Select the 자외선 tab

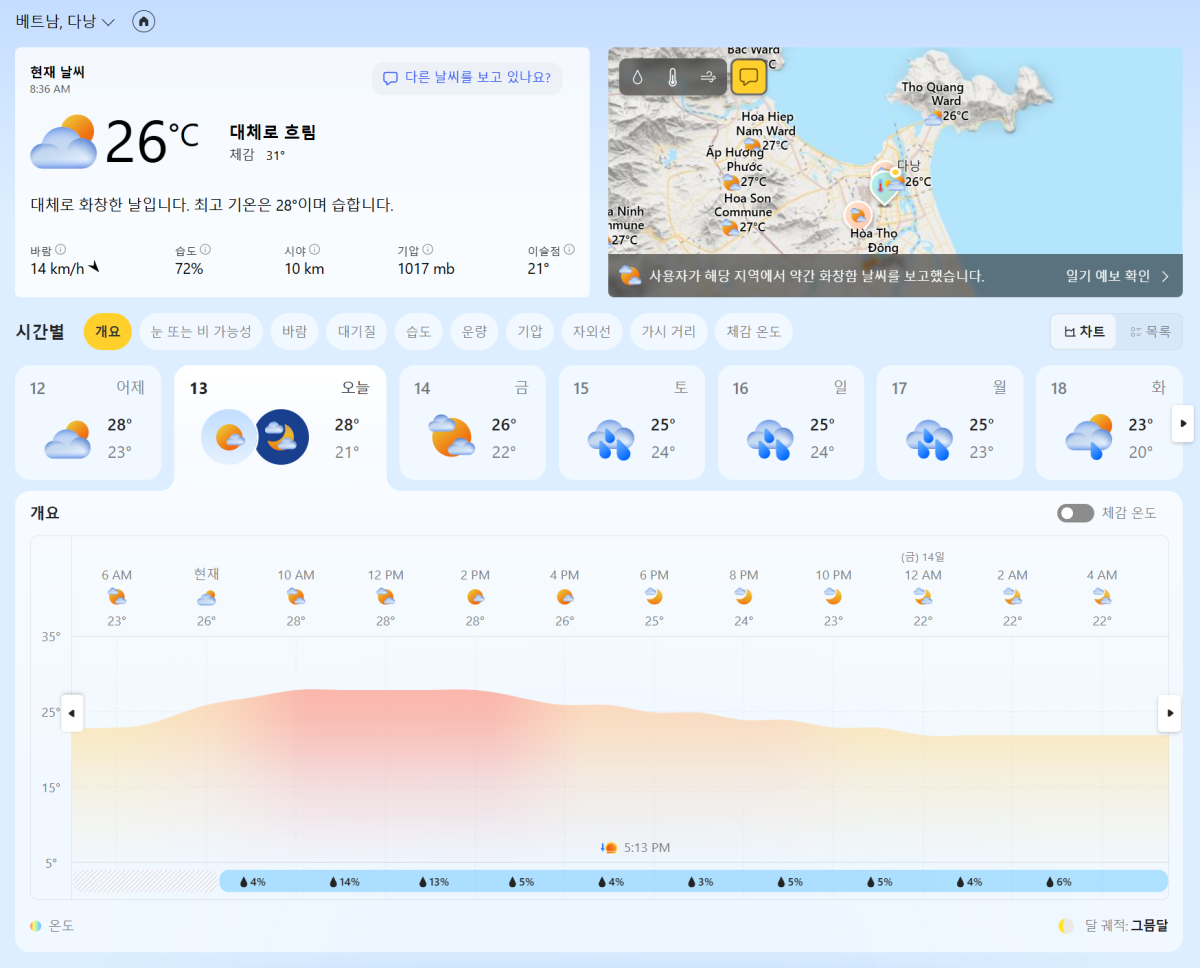point(591,332)
